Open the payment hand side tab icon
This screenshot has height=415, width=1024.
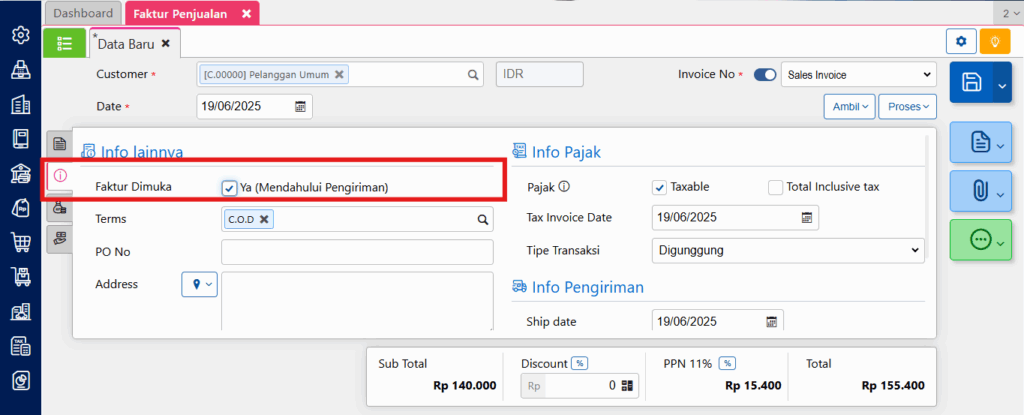[x=60, y=239]
